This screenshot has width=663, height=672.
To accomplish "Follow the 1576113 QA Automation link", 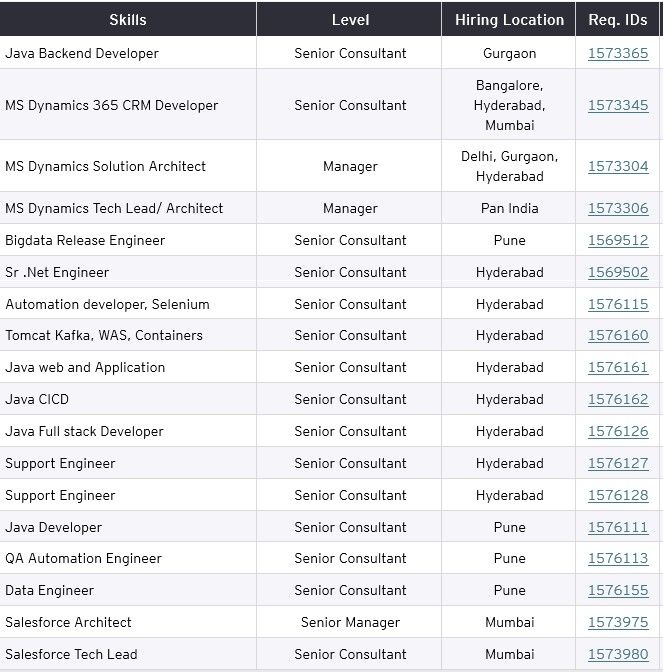I will [618, 558].
